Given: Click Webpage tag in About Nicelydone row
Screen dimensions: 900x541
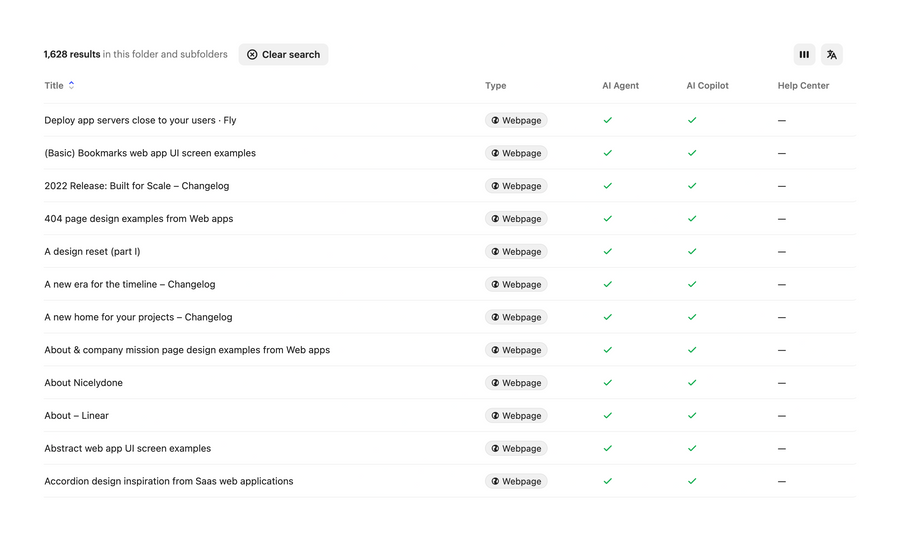Looking at the screenshot, I should pos(516,382).
